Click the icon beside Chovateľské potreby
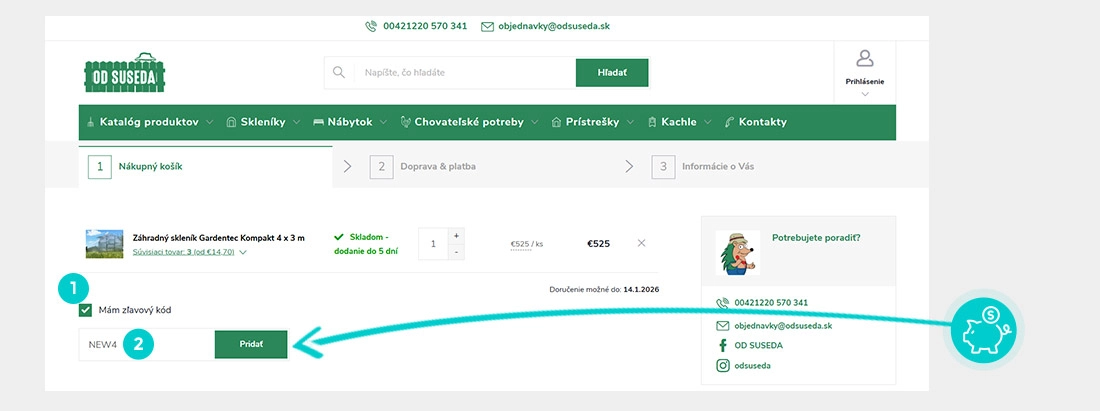This screenshot has height=411, width=1100. click(405, 122)
